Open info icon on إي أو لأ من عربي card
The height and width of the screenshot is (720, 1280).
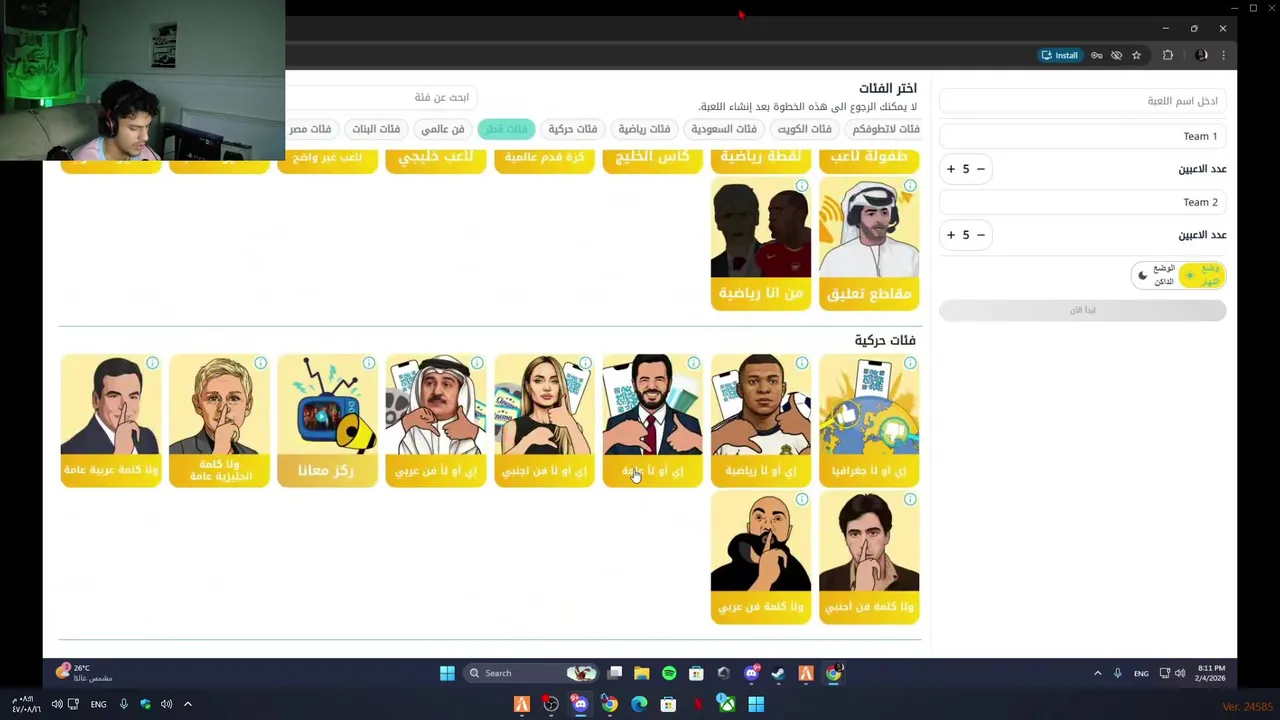[477, 363]
